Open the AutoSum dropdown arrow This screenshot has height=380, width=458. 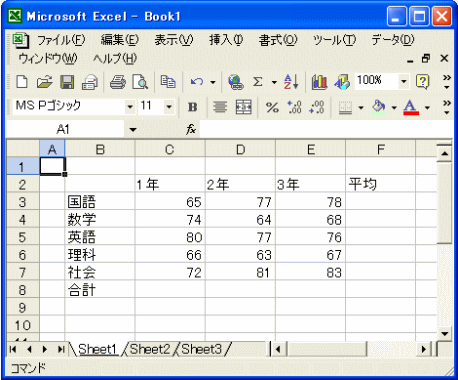[x=274, y=82]
